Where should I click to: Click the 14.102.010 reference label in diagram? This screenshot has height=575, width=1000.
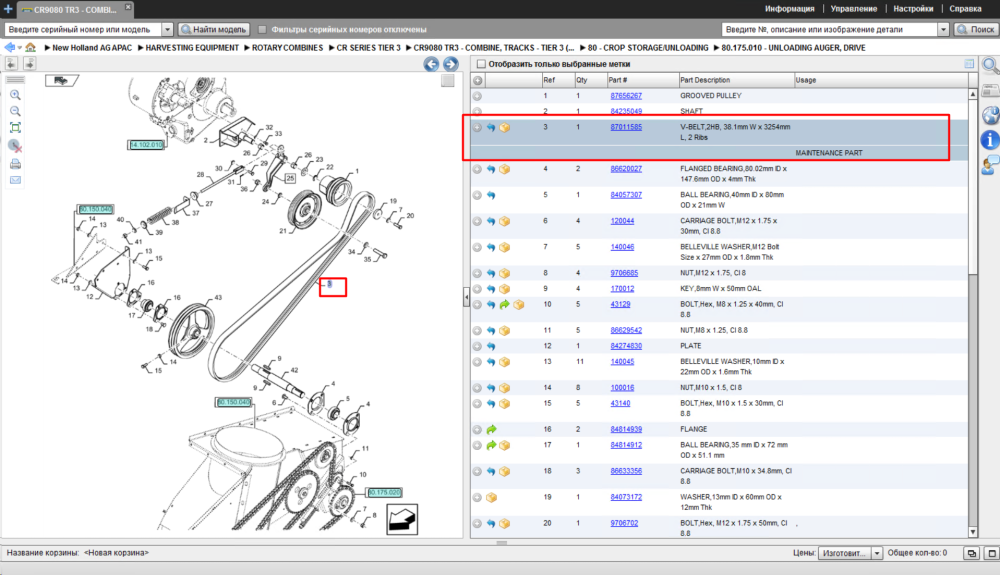146,145
